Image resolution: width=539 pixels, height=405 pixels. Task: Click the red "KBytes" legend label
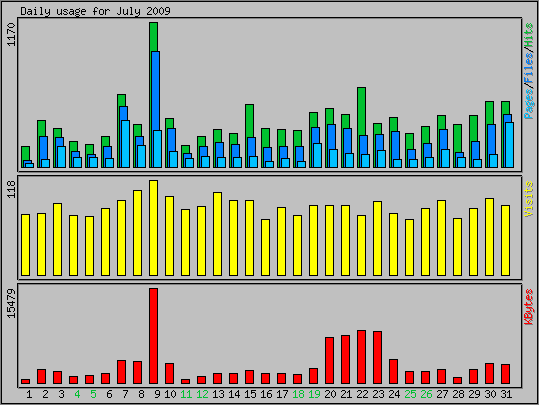[529, 307]
